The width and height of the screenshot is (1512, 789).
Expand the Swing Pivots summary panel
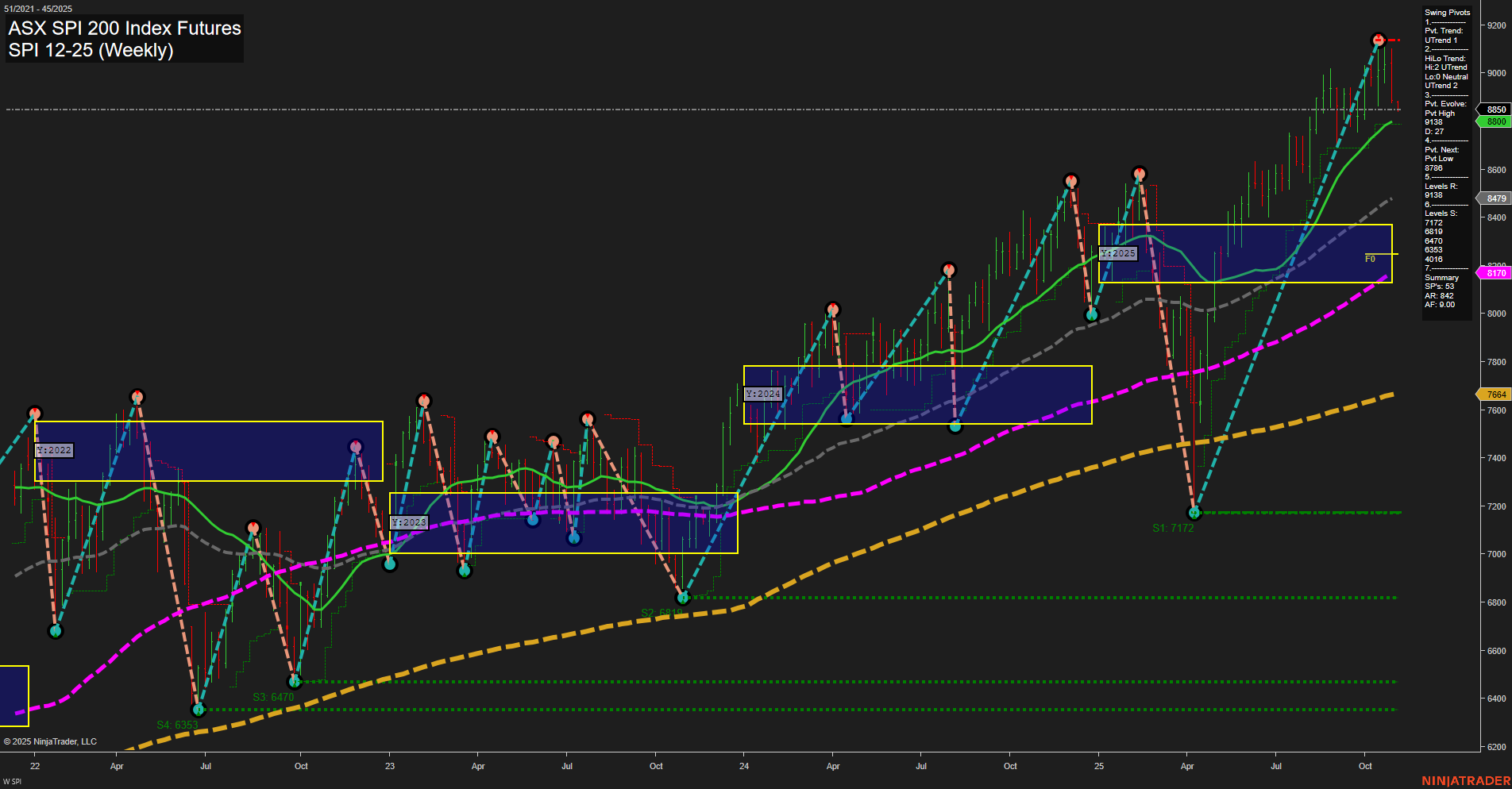(1445, 12)
